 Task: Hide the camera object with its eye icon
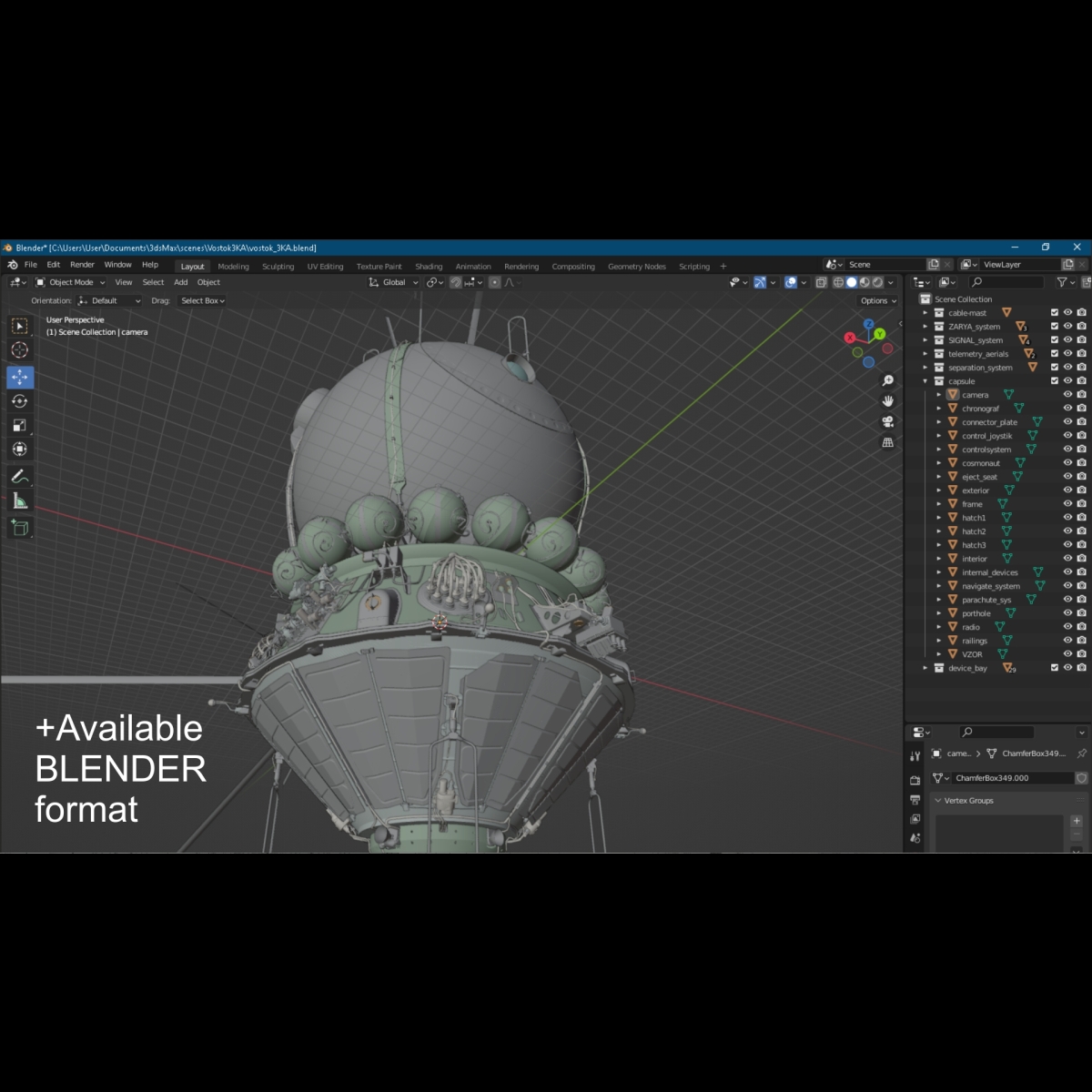1068,395
